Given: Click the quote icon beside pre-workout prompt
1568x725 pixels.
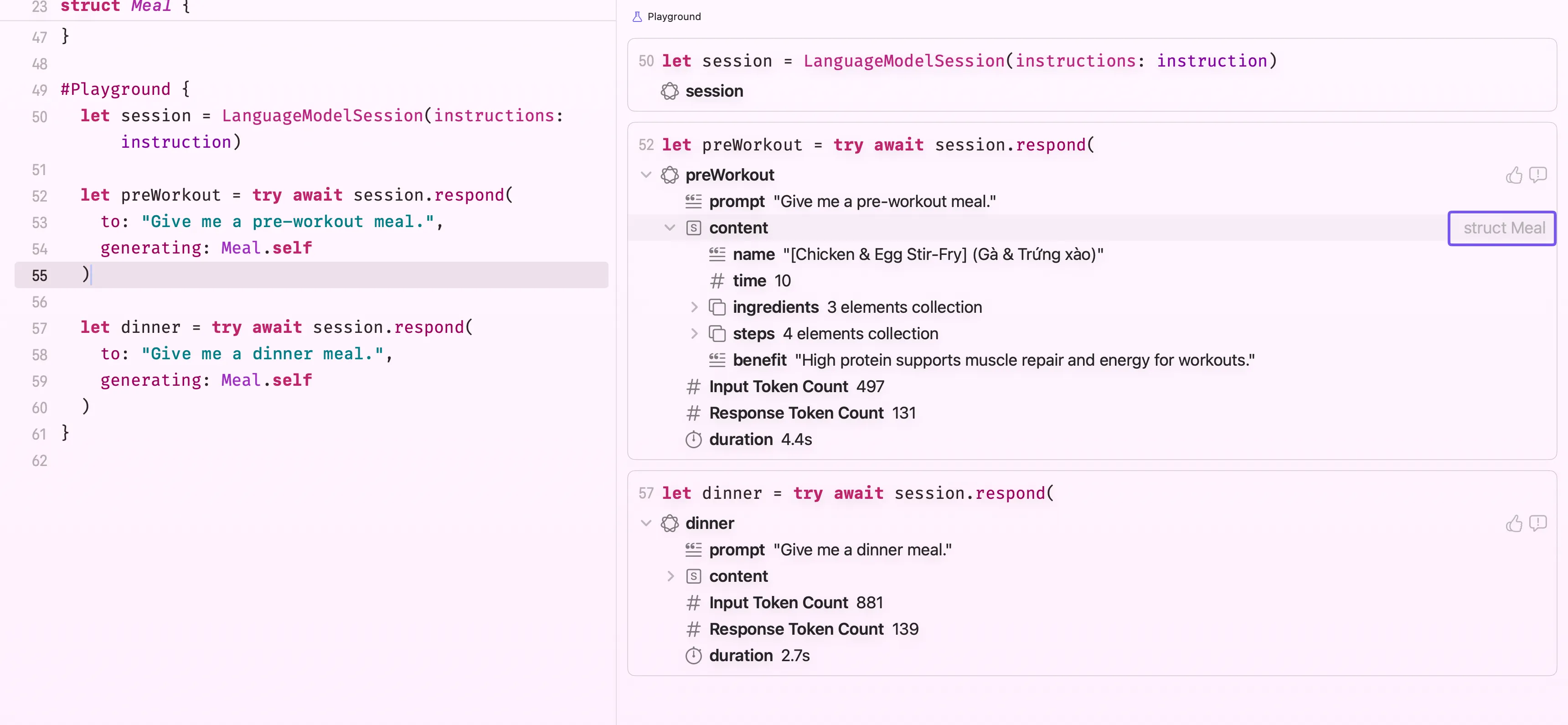Looking at the screenshot, I should 693,202.
